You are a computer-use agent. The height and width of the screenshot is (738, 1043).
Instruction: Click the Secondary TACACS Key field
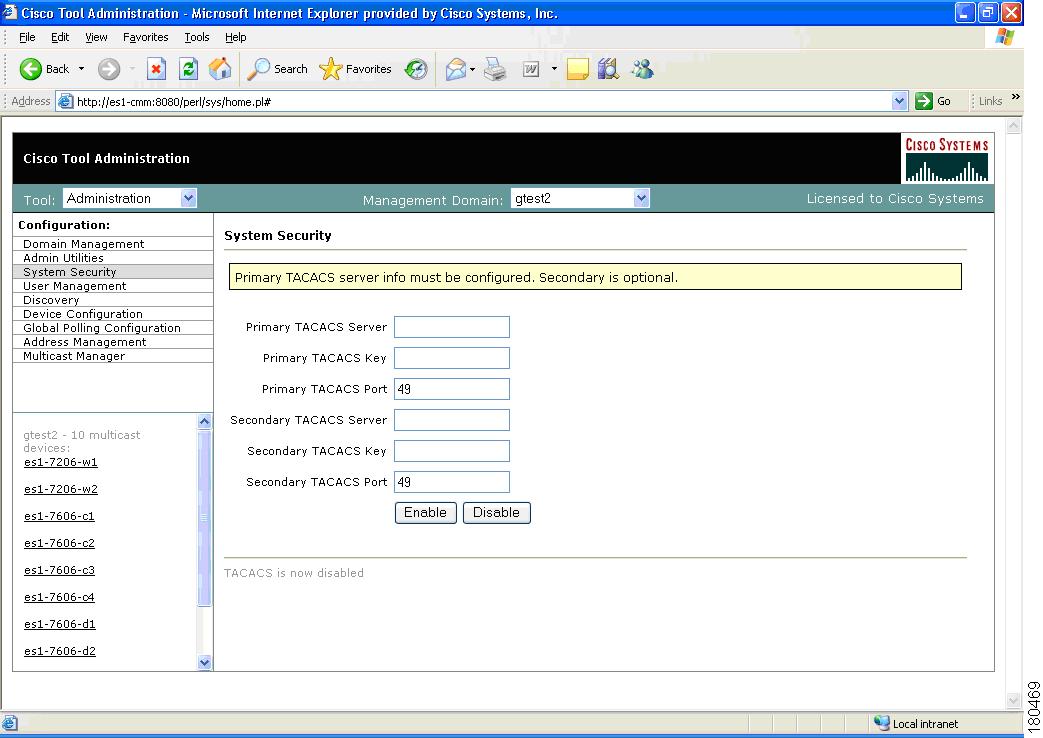coord(452,451)
